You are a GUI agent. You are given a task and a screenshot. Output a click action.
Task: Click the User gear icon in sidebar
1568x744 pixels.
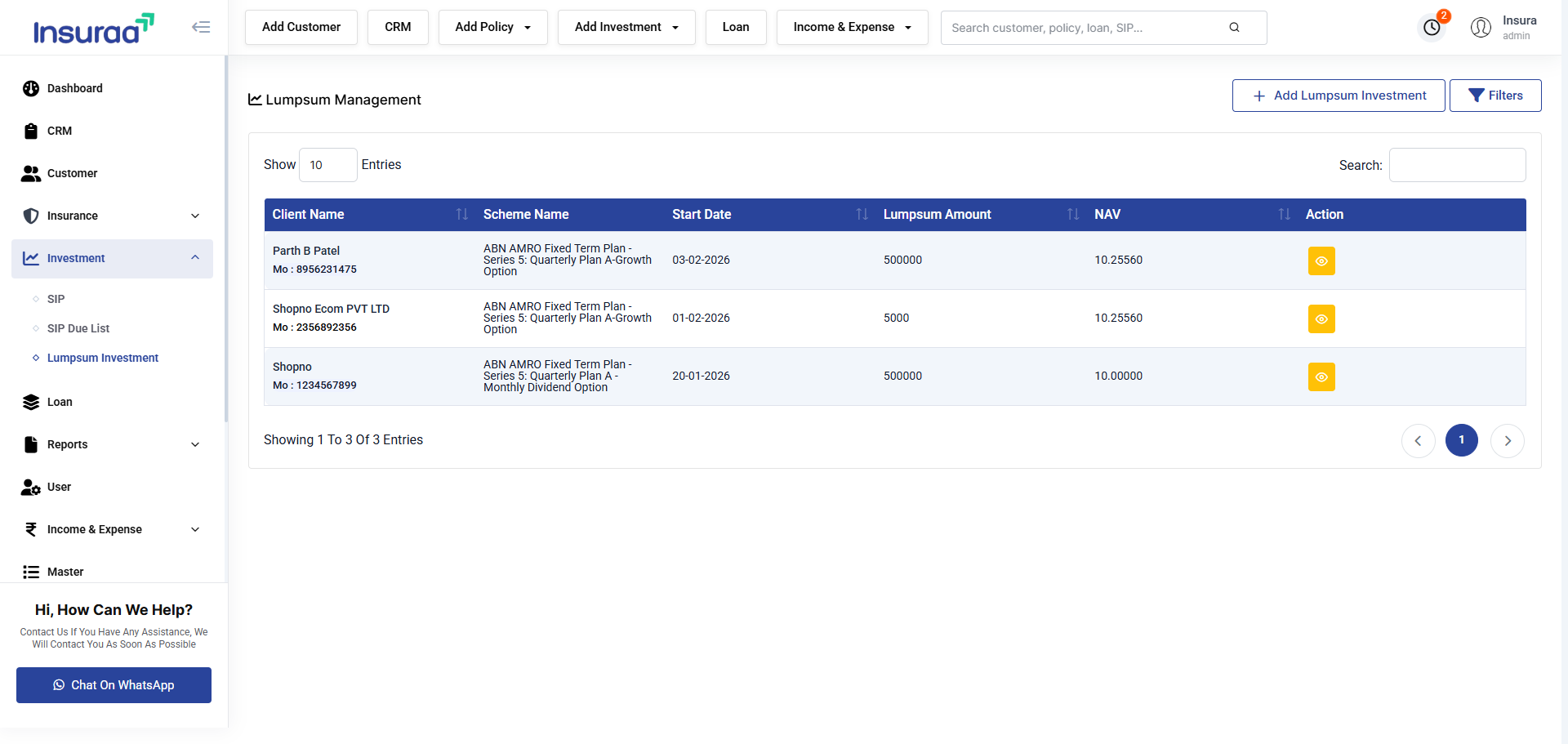31,487
